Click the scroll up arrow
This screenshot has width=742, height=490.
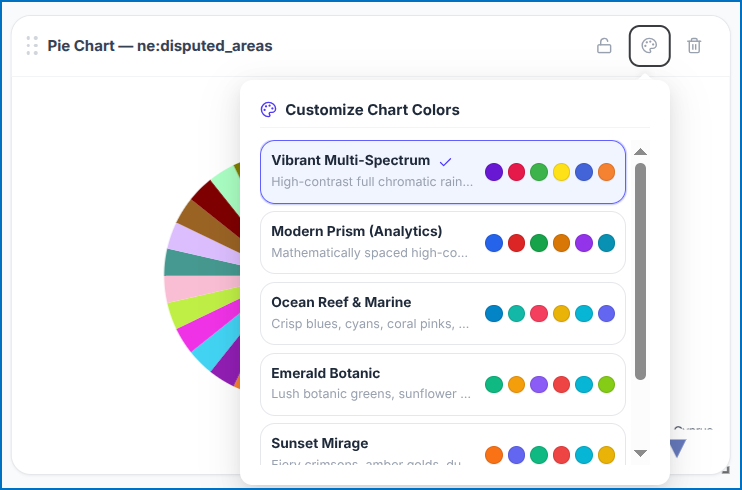(x=640, y=151)
